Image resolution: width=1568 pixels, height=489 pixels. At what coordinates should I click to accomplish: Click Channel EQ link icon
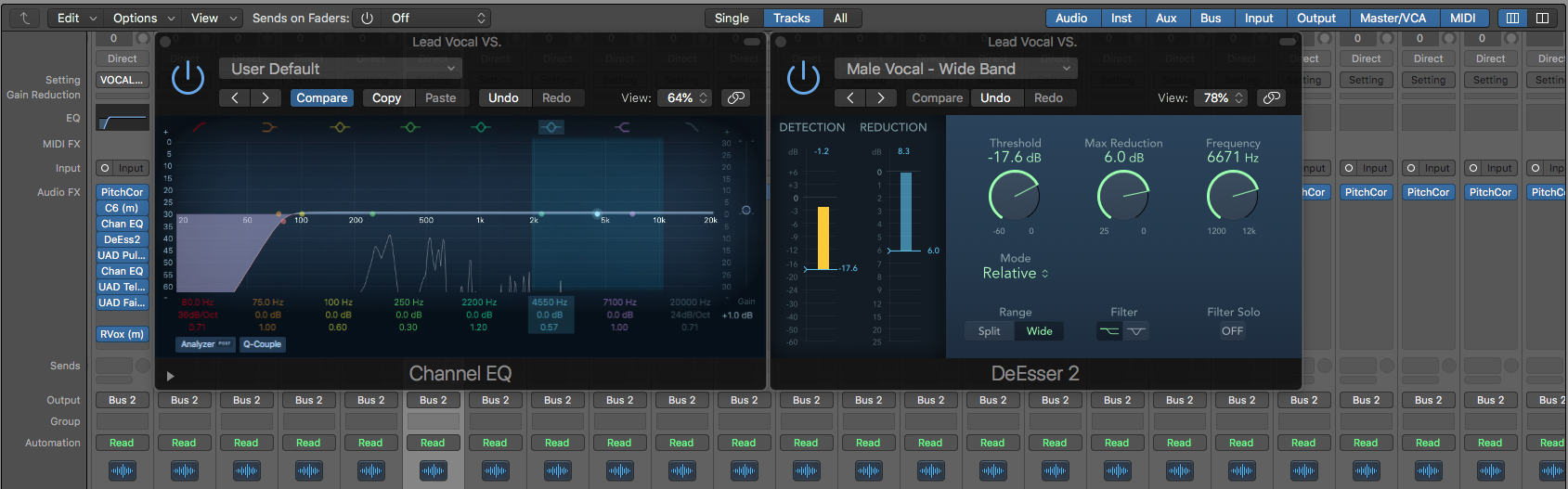[736, 97]
